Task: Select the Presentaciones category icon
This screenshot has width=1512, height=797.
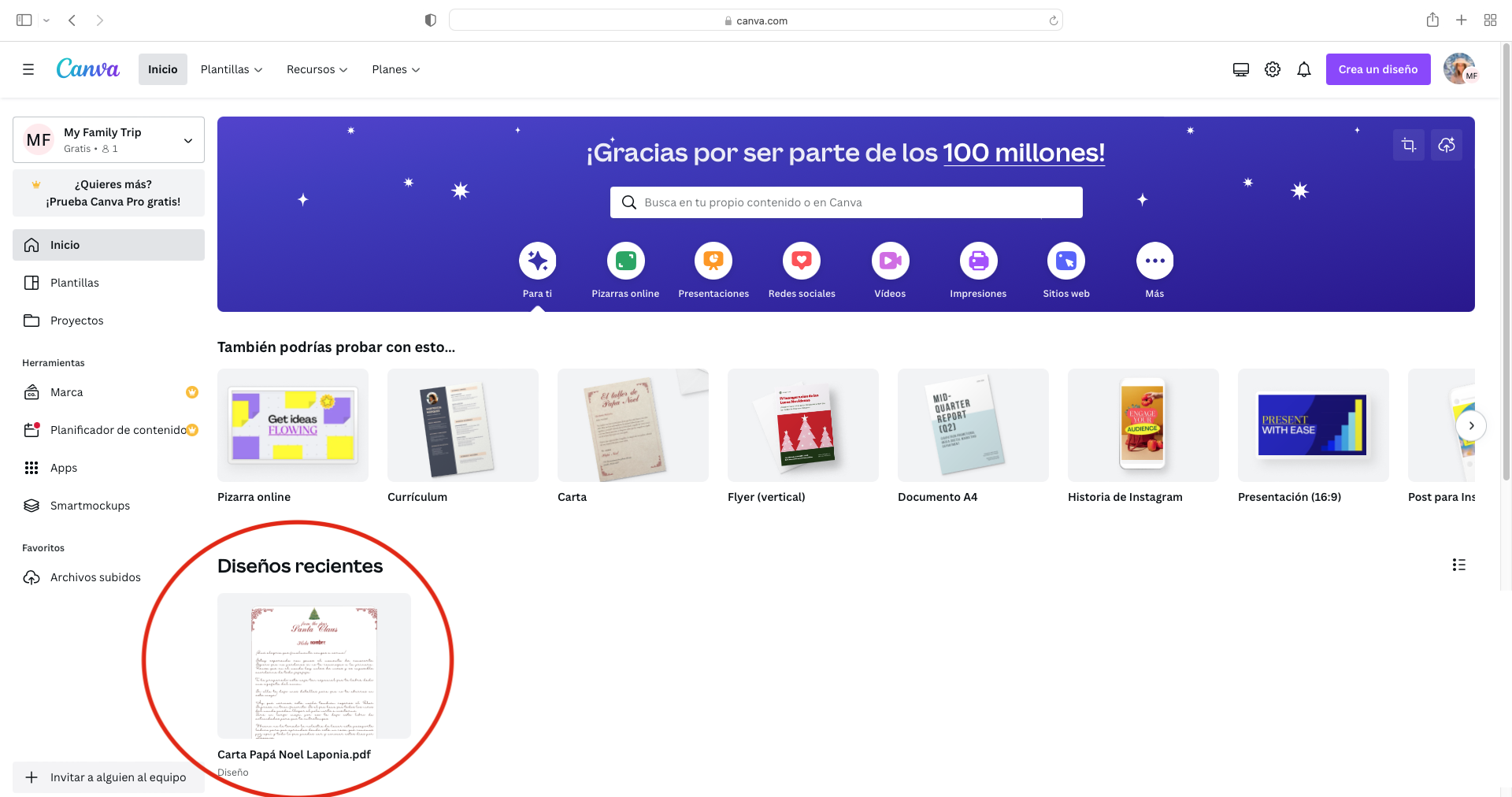Action: click(x=713, y=261)
